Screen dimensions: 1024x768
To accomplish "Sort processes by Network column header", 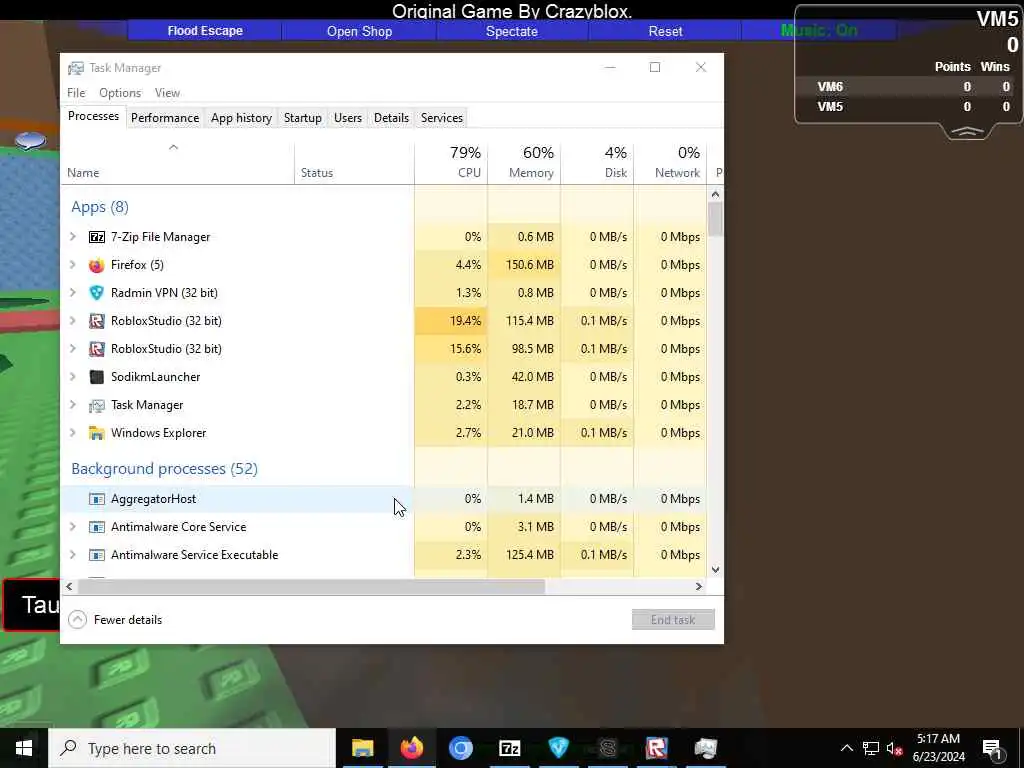I will (x=671, y=162).
